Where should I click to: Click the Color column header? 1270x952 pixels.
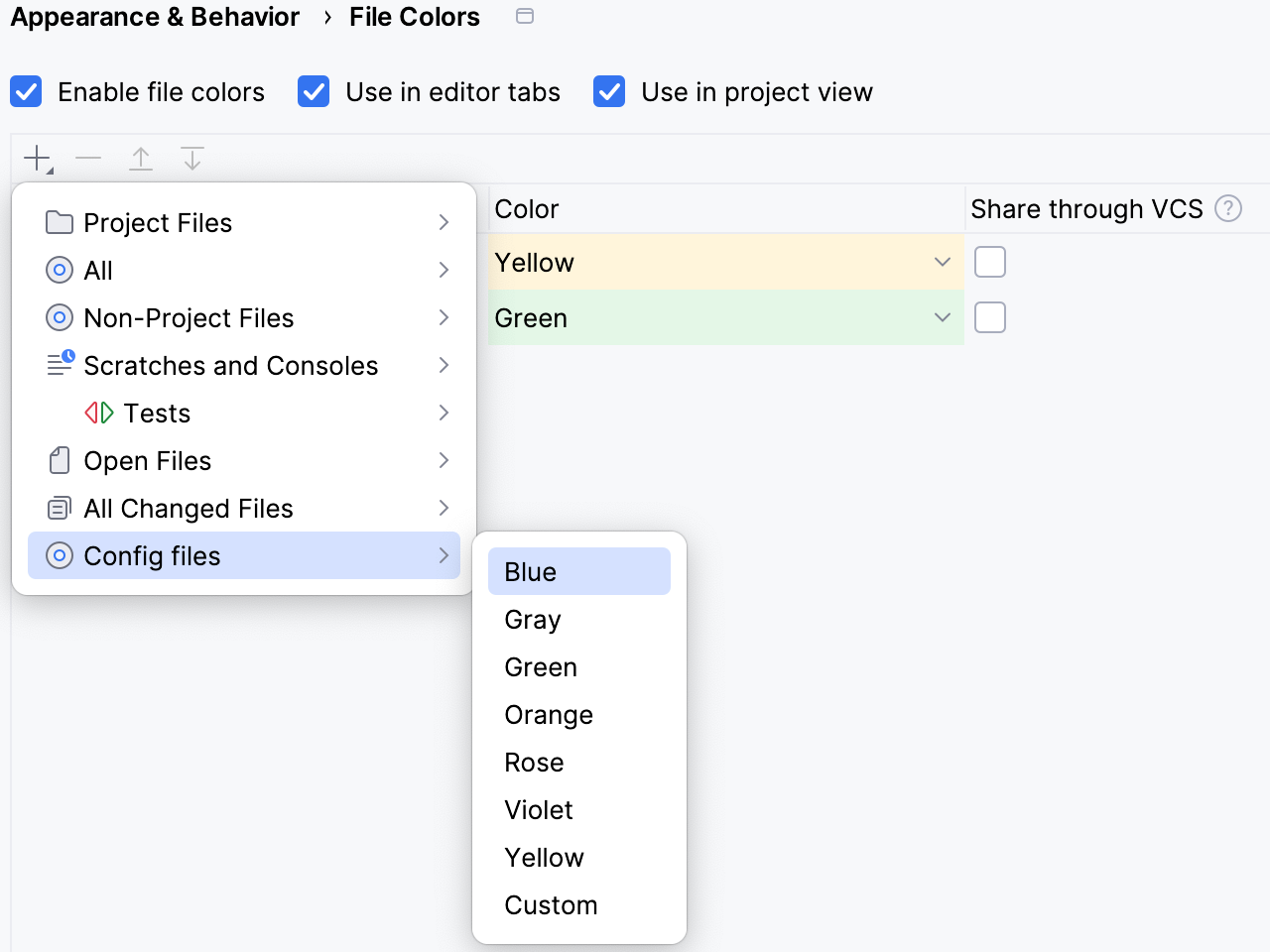527,209
